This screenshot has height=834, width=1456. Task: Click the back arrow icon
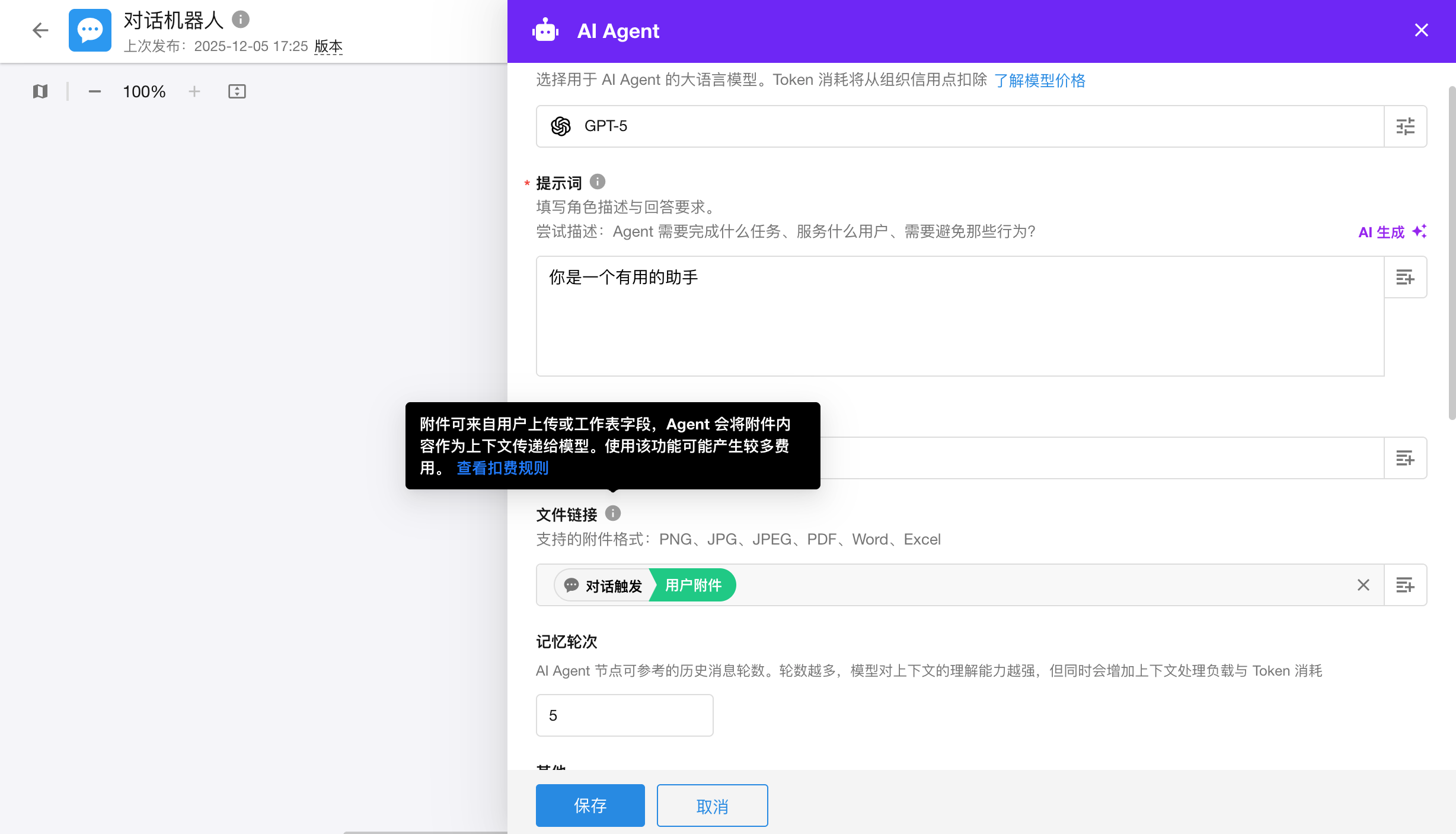point(40,30)
